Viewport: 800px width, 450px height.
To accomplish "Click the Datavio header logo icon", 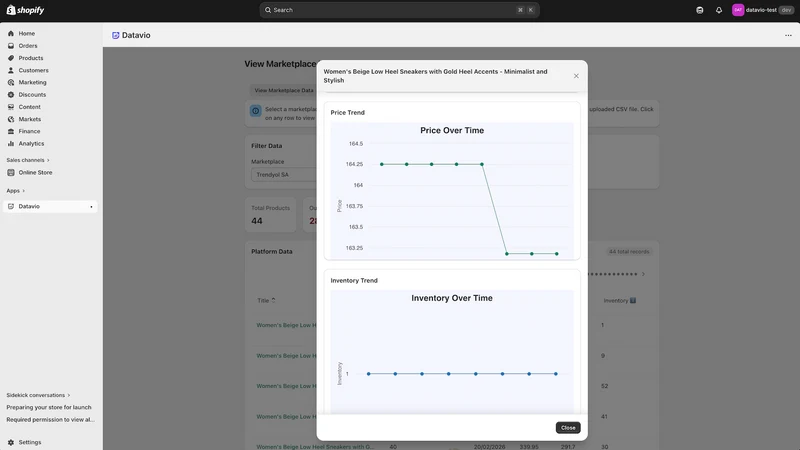I will coord(116,35).
